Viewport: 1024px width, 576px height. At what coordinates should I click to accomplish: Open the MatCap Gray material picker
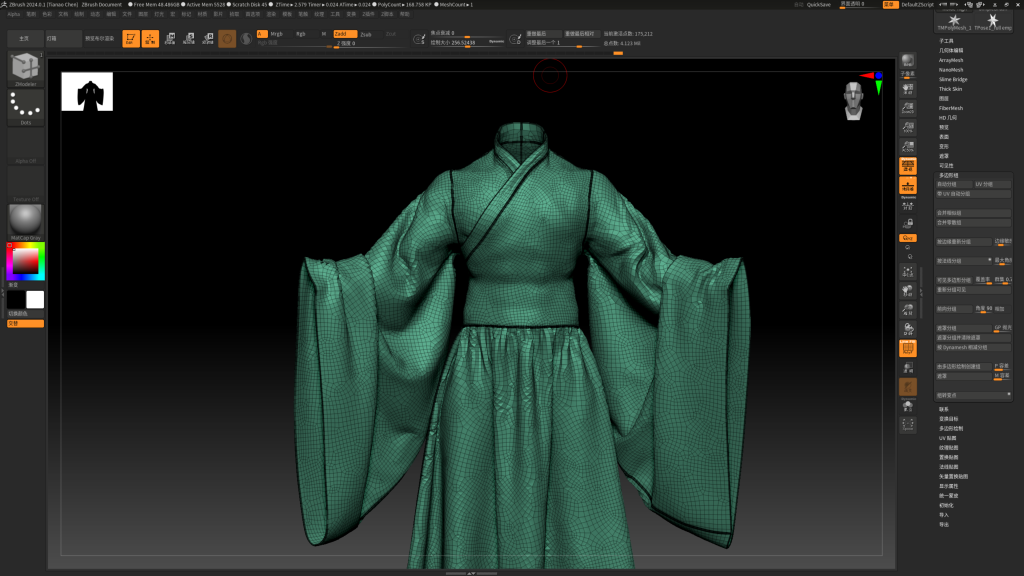point(25,222)
